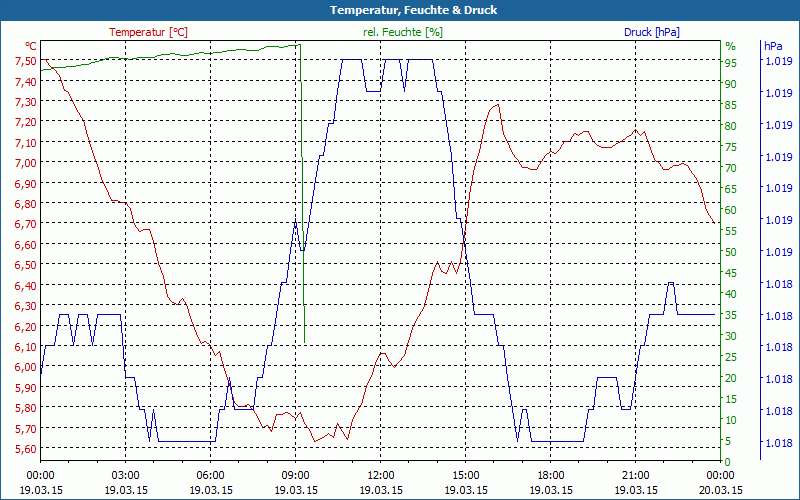Screen dimensions: 800x500
Task: Select humidity axis value 80
Action: click(731, 126)
